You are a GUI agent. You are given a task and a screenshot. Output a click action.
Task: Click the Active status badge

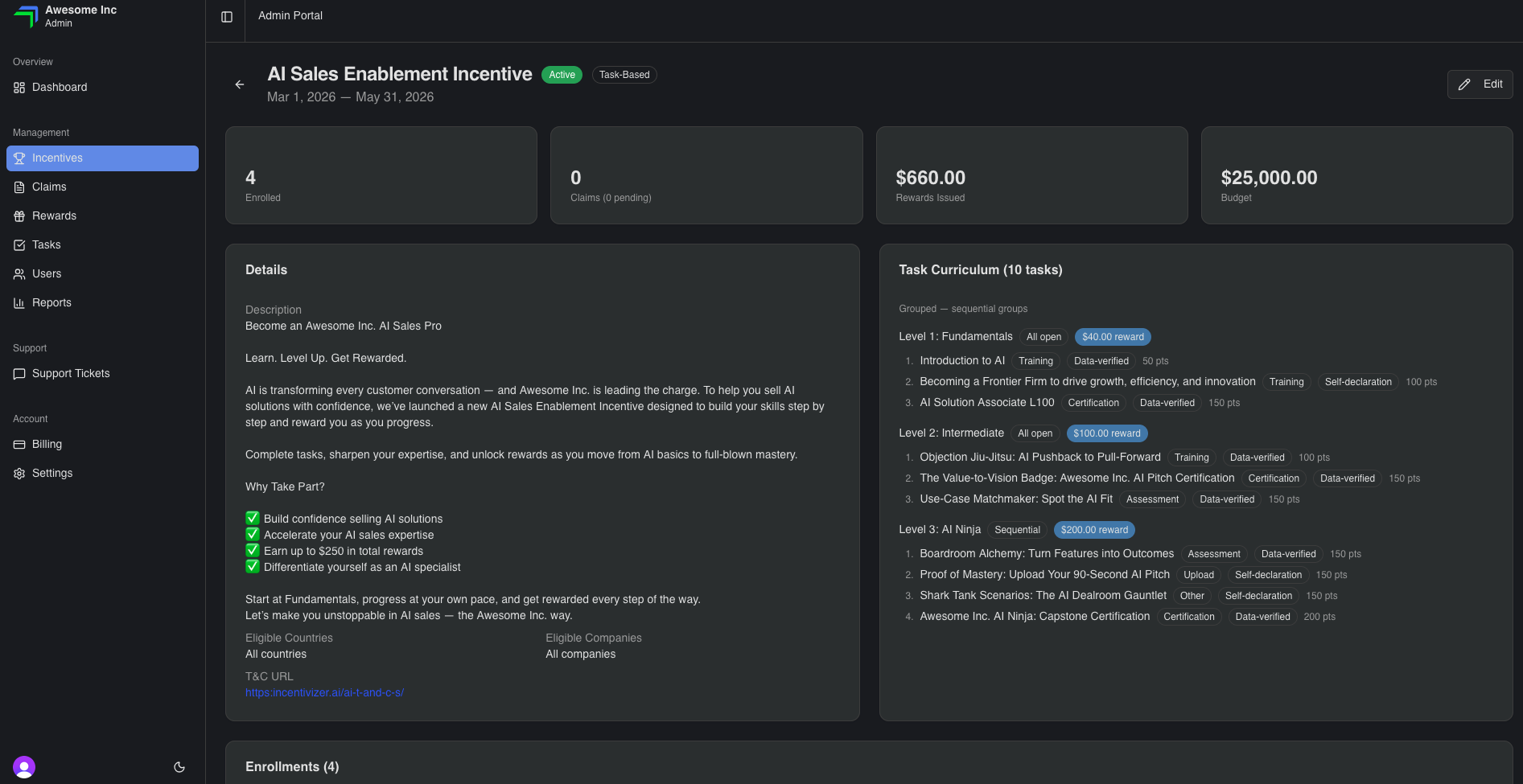(562, 75)
